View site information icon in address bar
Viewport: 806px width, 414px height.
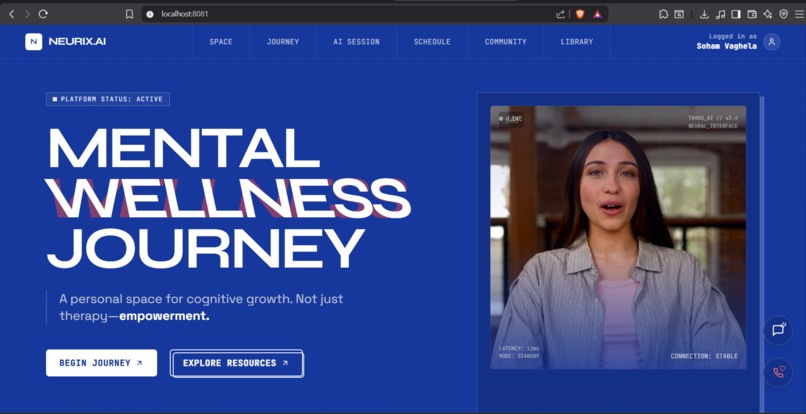point(150,14)
